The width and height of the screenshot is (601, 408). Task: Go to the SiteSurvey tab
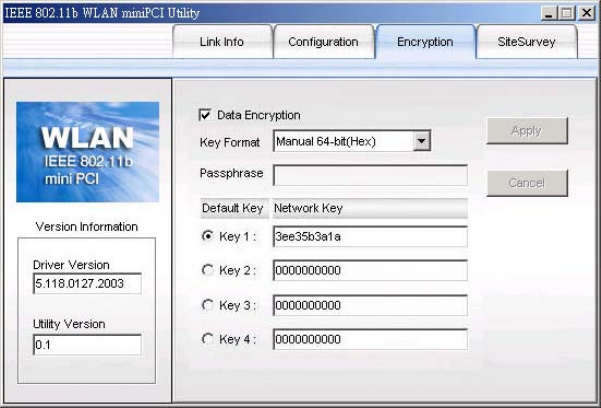pos(526,41)
